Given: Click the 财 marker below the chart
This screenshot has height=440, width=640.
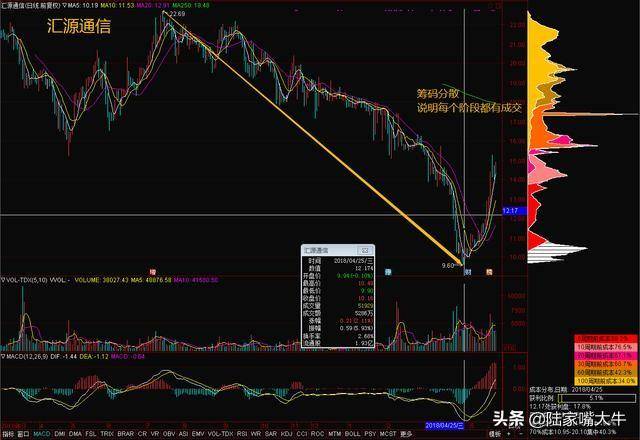Looking at the screenshot, I should 468,272.
